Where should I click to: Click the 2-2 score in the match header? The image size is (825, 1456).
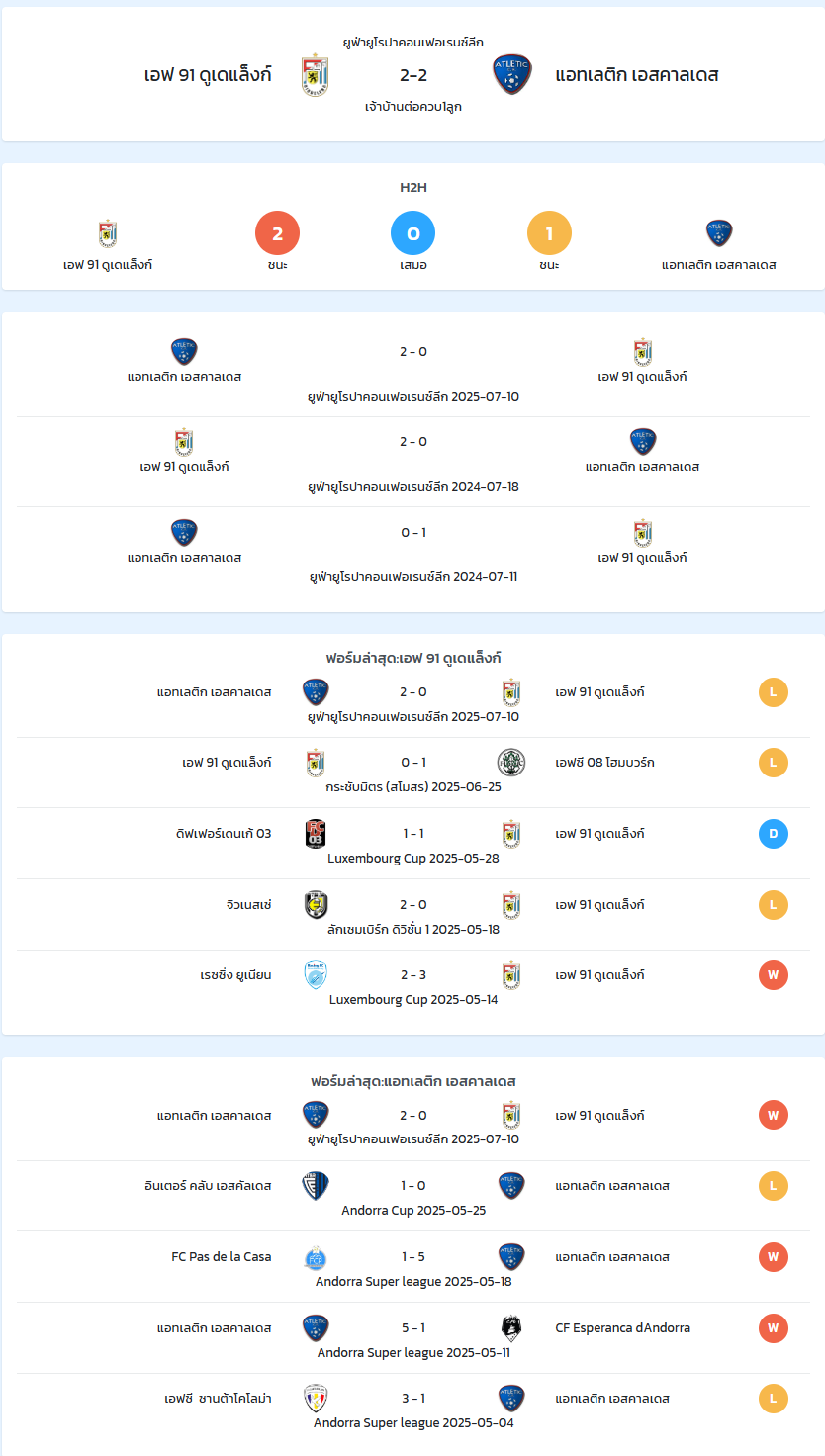click(413, 75)
